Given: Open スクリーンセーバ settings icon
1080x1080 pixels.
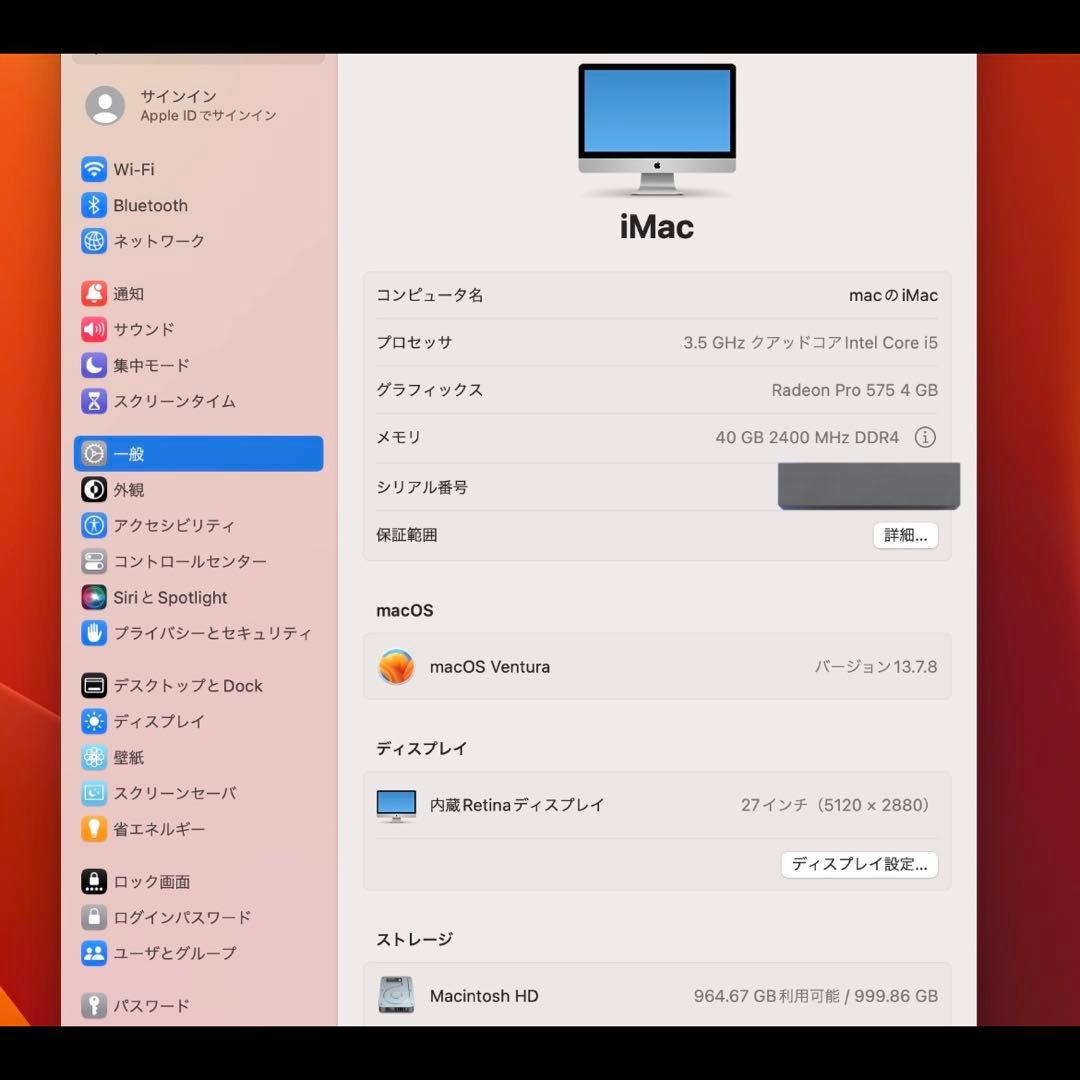Looking at the screenshot, I should coord(93,793).
